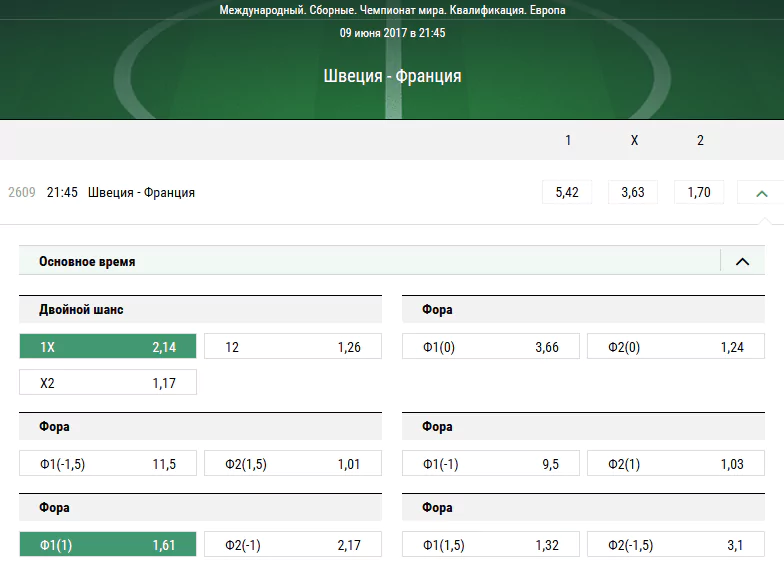Click the column header X
The height and width of the screenshot is (570, 784).
point(634,140)
